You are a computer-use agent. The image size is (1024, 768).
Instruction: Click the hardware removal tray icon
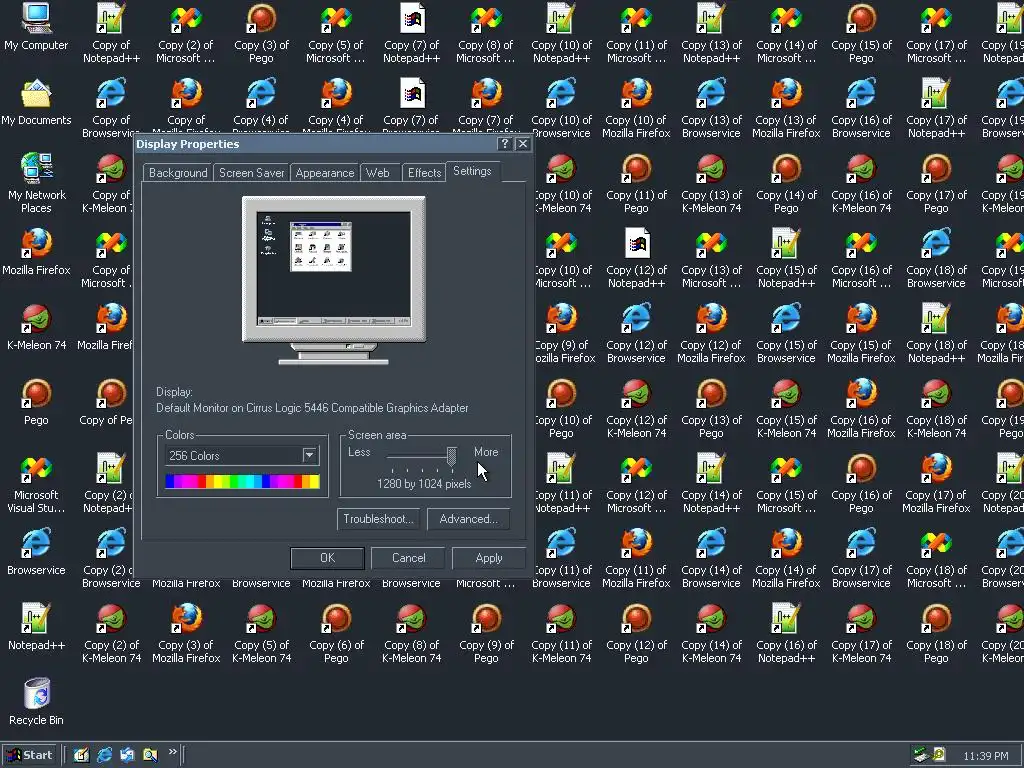[921, 755]
